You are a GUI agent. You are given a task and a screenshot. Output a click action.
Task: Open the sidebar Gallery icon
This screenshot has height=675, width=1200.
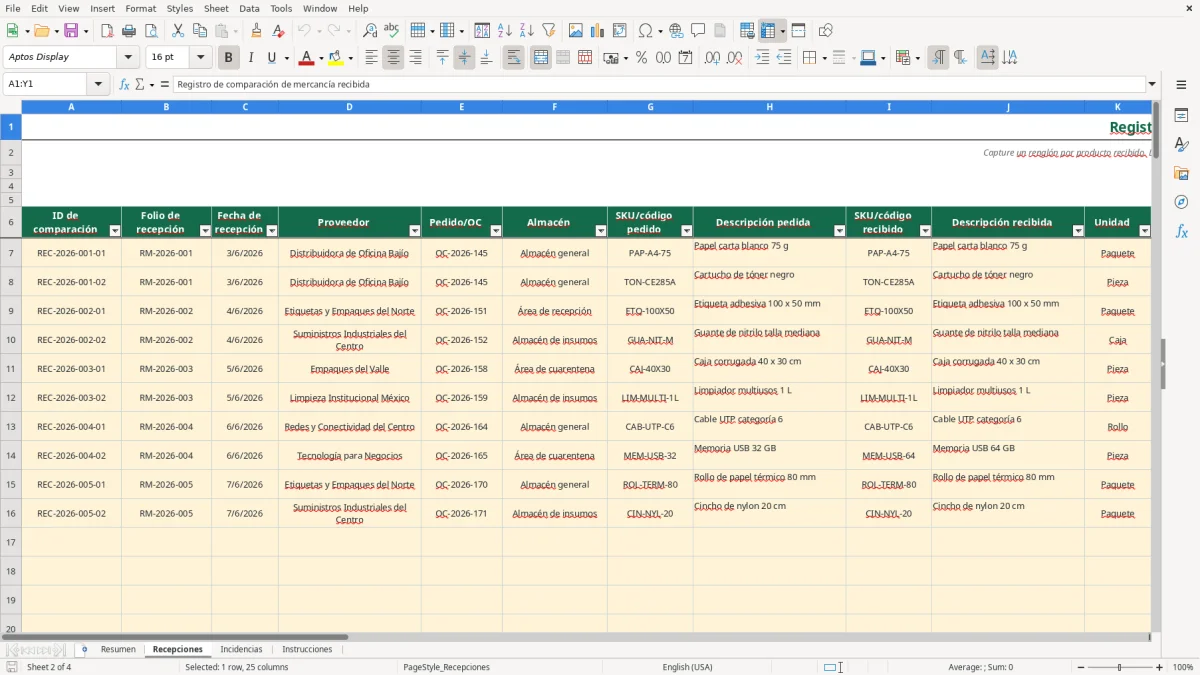coord(1181,173)
